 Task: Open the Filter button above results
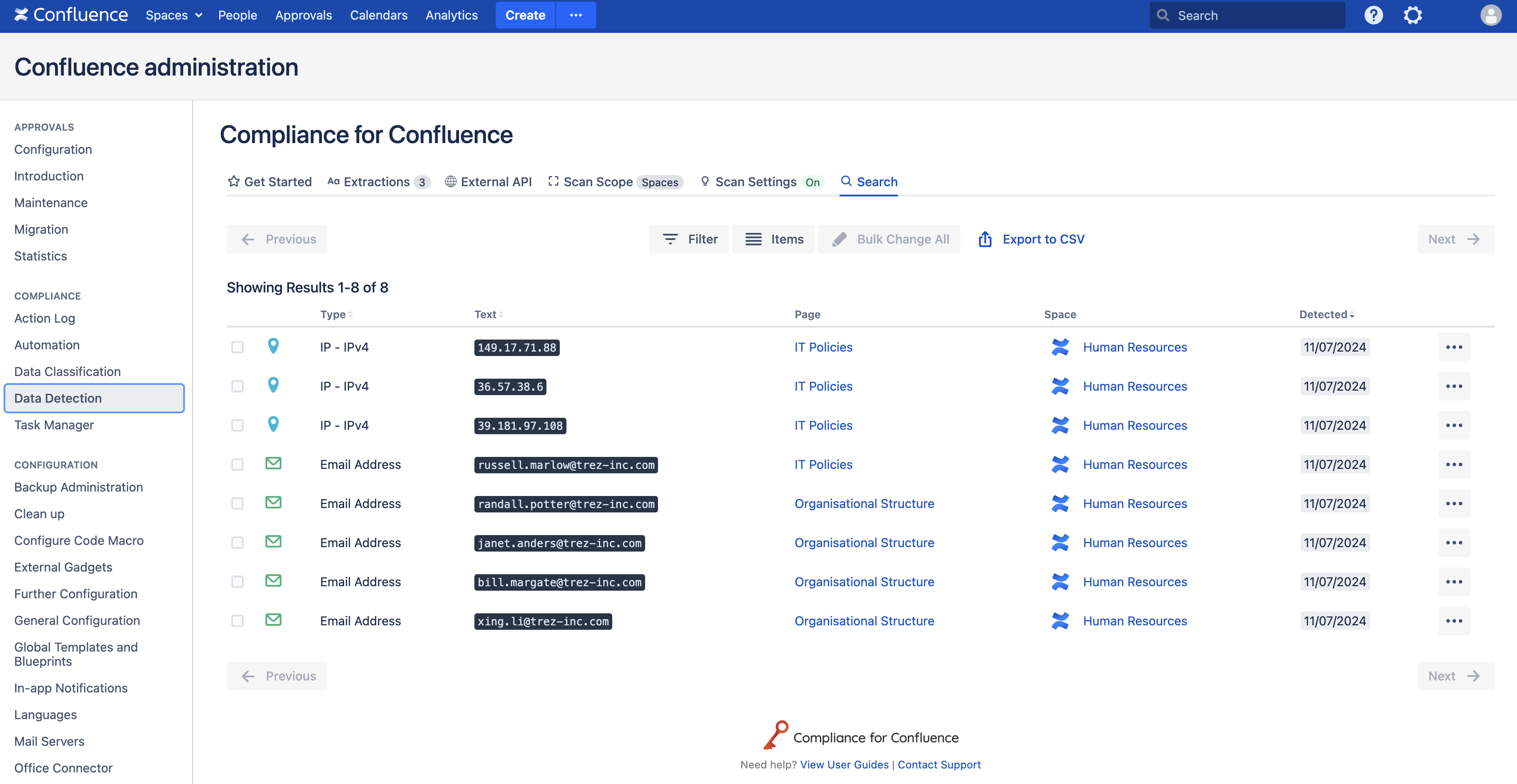coord(689,240)
